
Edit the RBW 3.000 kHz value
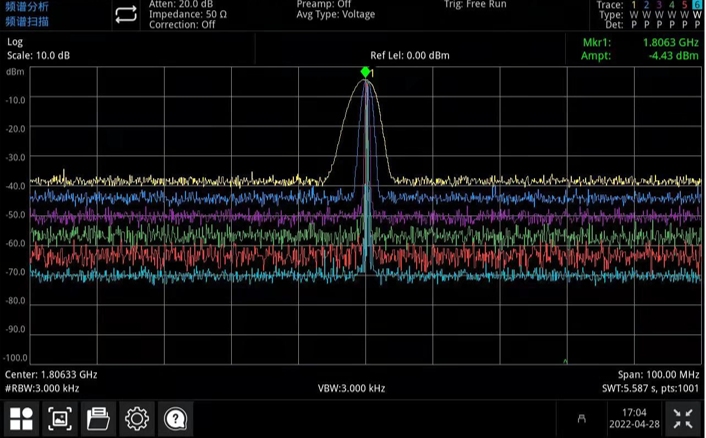42,388
